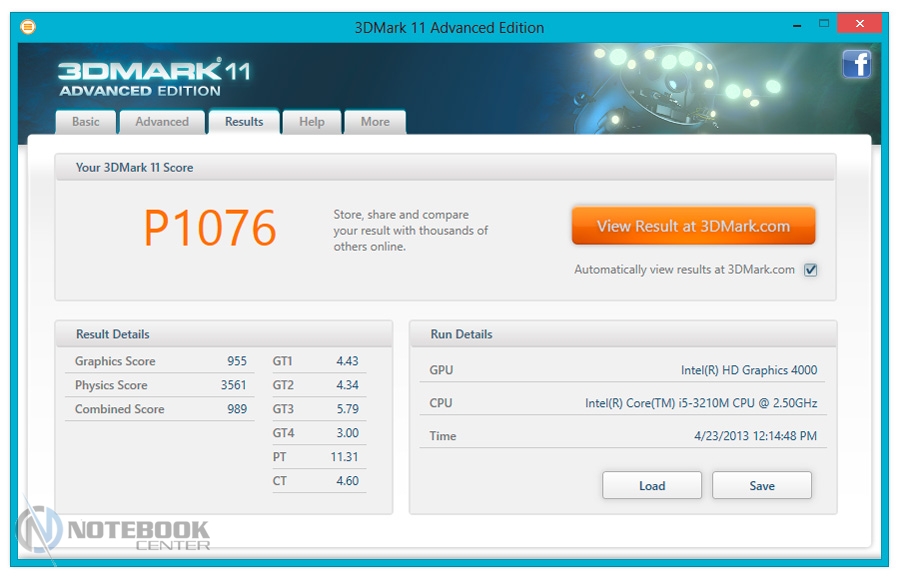Untick Automatically view results at 3DMark.com
This screenshot has width=900, height=577.
click(x=811, y=270)
